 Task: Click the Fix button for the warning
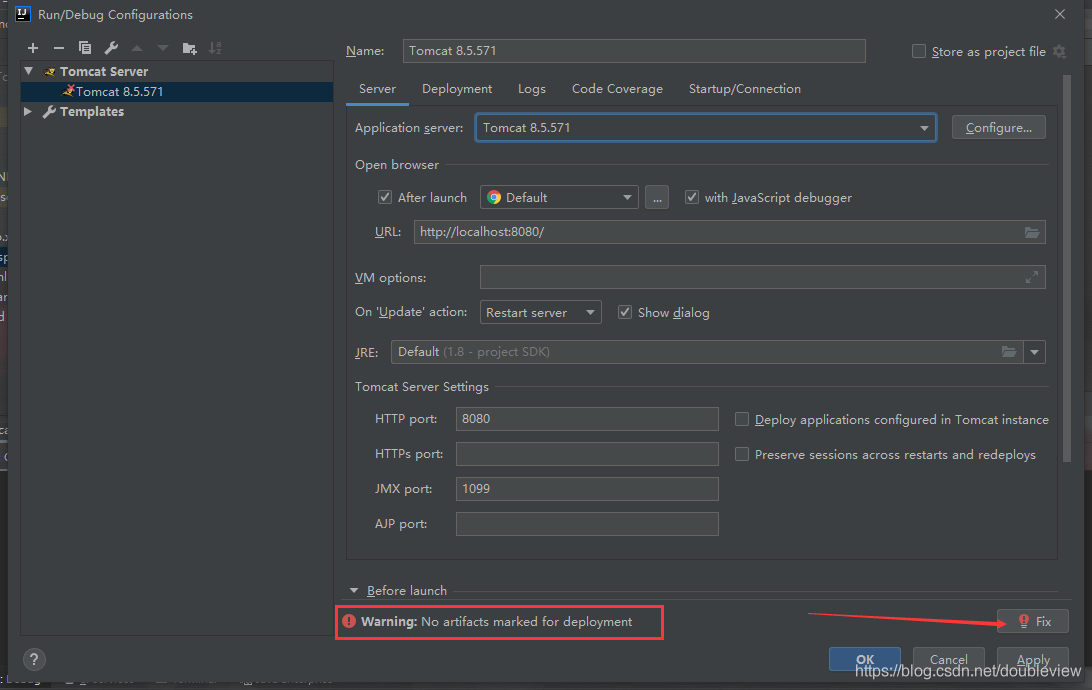pos(1033,622)
